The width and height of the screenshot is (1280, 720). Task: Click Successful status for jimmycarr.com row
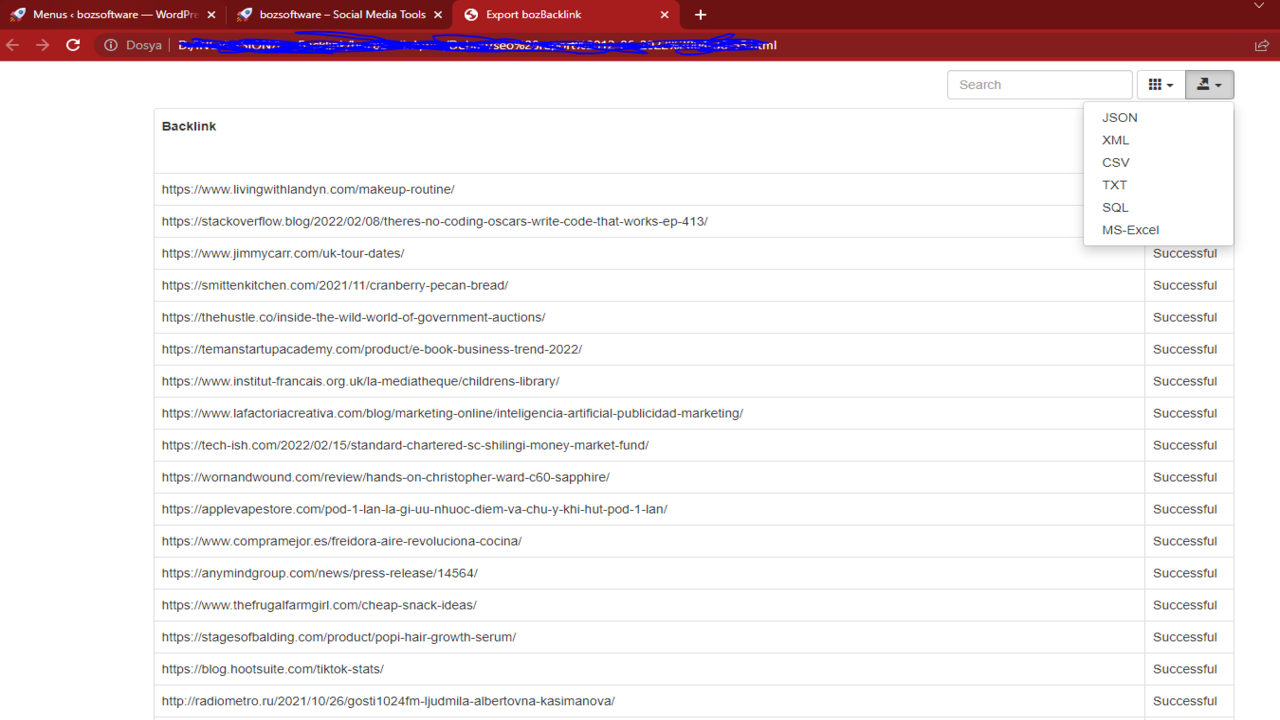(1185, 253)
